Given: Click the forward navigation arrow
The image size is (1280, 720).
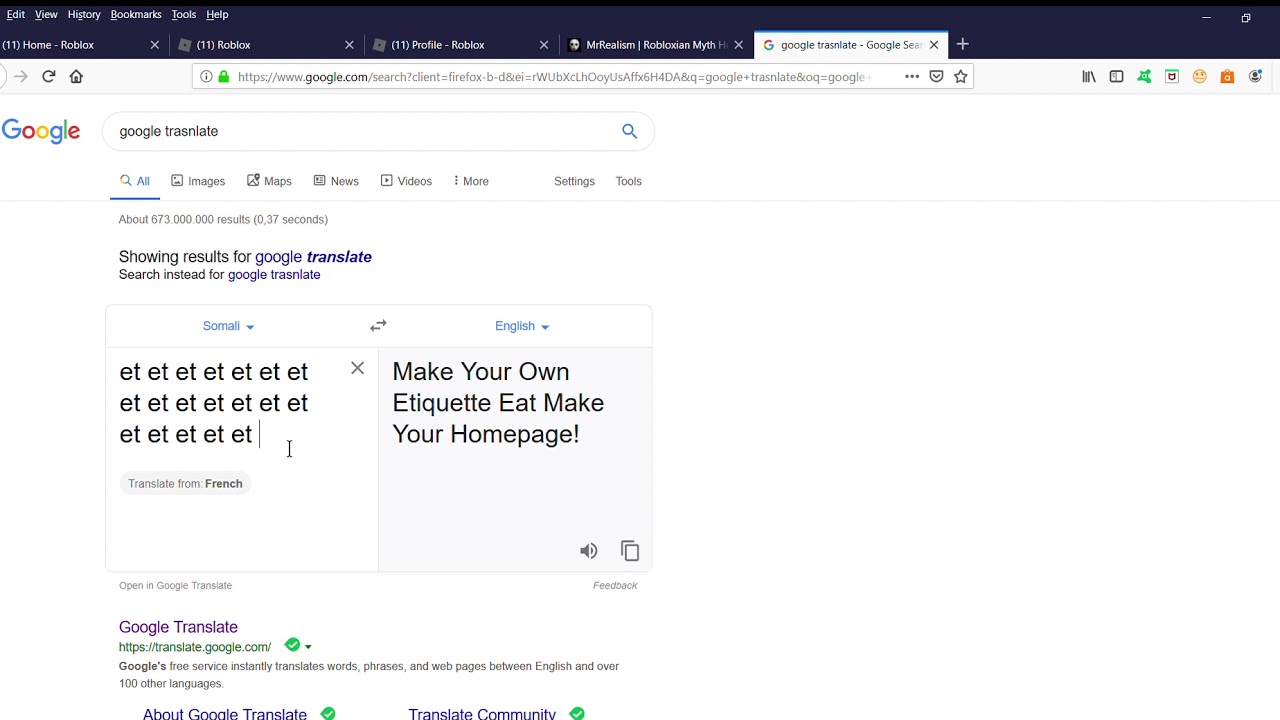Looking at the screenshot, I should (x=20, y=76).
